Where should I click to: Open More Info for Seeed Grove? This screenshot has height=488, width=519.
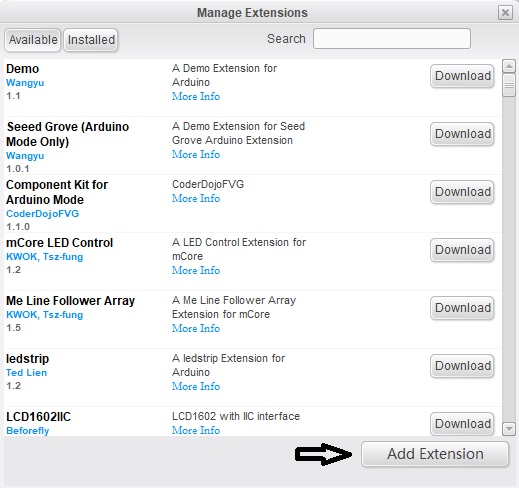click(196, 154)
